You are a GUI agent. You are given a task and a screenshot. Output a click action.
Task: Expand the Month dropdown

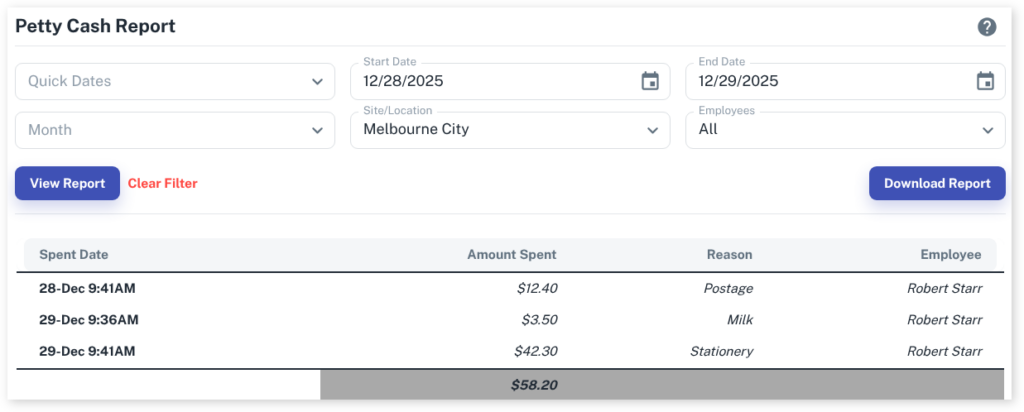click(x=175, y=130)
